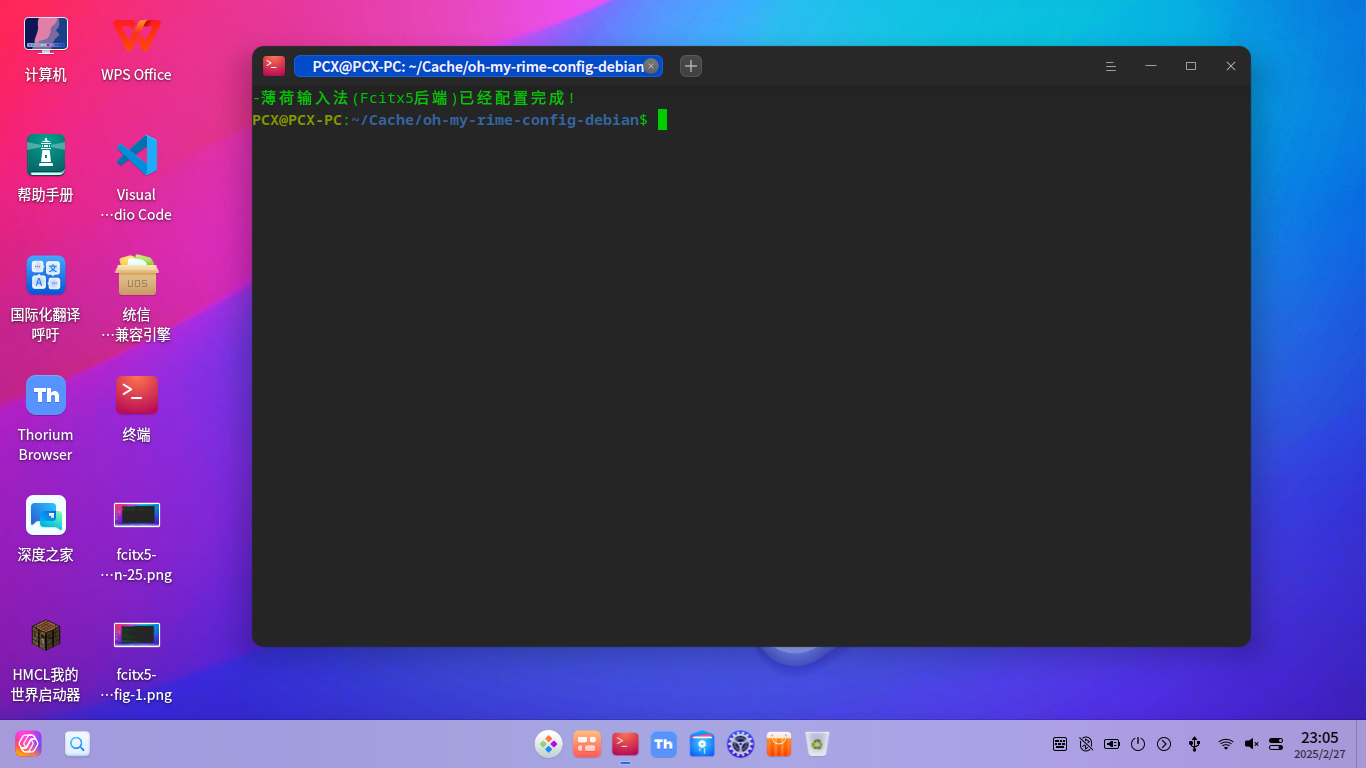1366x768 pixels.
Task: Close the oh-my-rime-config-debian terminal tab
Action: click(651, 66)
